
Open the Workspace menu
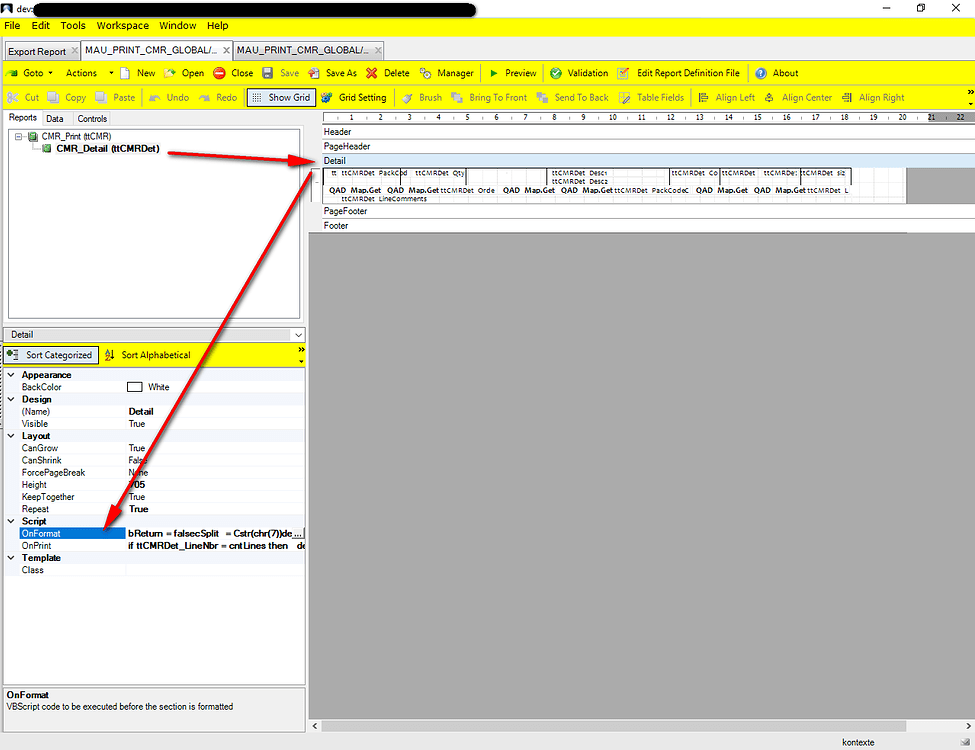pyautogui.click(x=122, y=25)
